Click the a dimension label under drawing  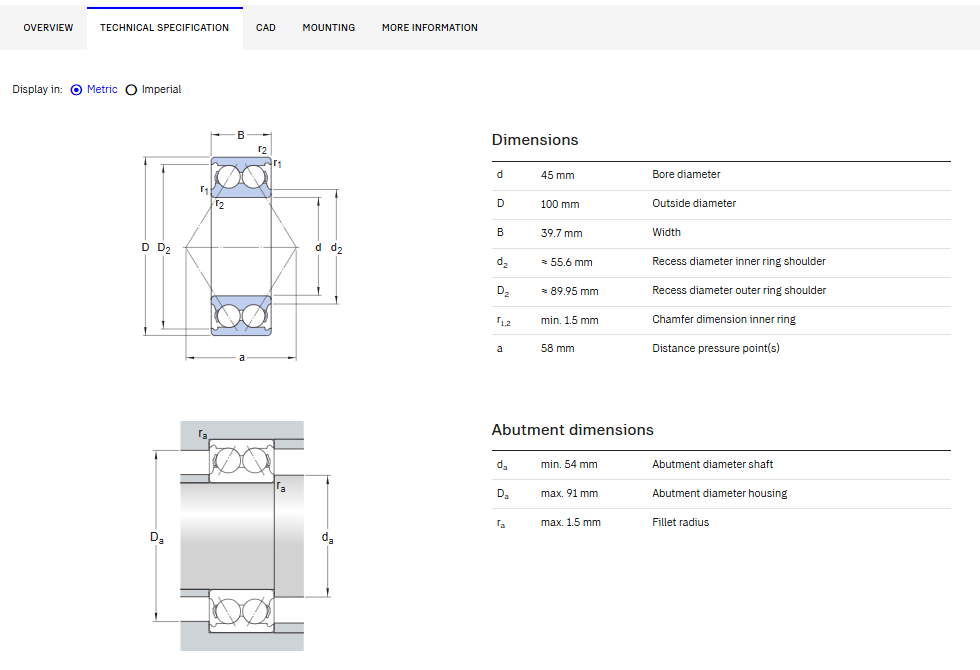[x=242, y=358]
